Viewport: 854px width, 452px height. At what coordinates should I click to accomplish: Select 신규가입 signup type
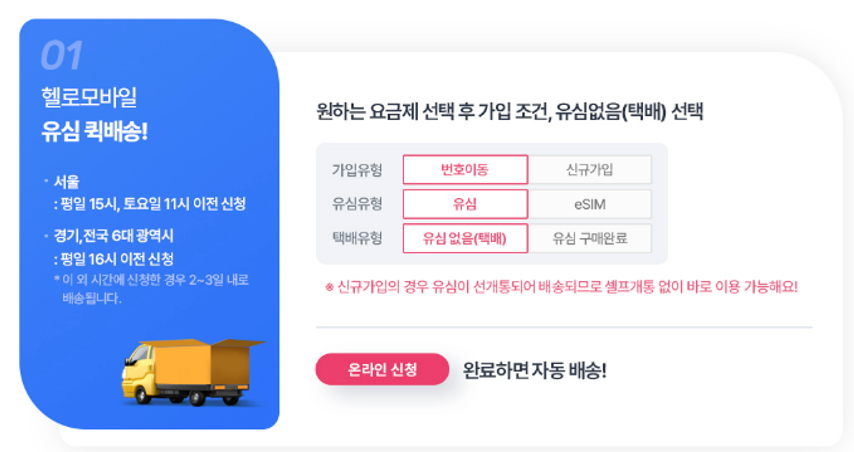(x=590, y=169)
